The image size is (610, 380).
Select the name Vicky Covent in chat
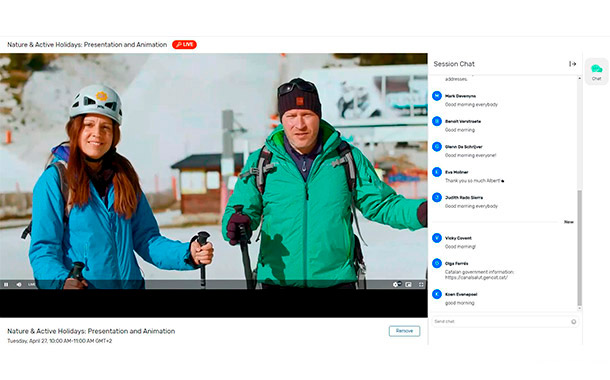[458, 238]
